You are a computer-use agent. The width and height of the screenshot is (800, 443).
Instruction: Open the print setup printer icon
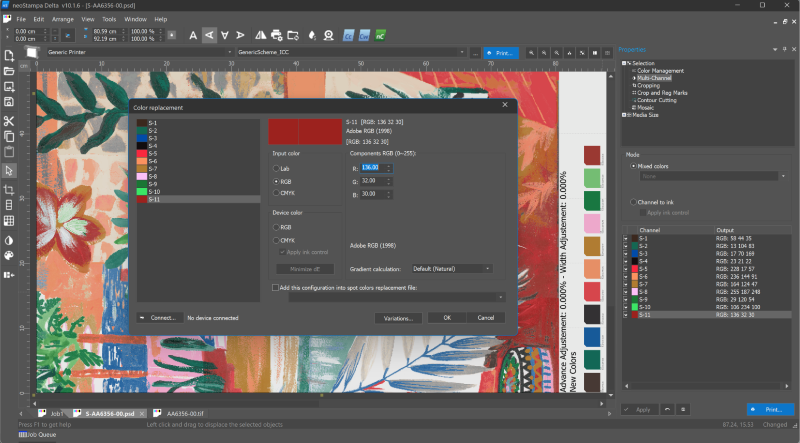tap(277, 35)
